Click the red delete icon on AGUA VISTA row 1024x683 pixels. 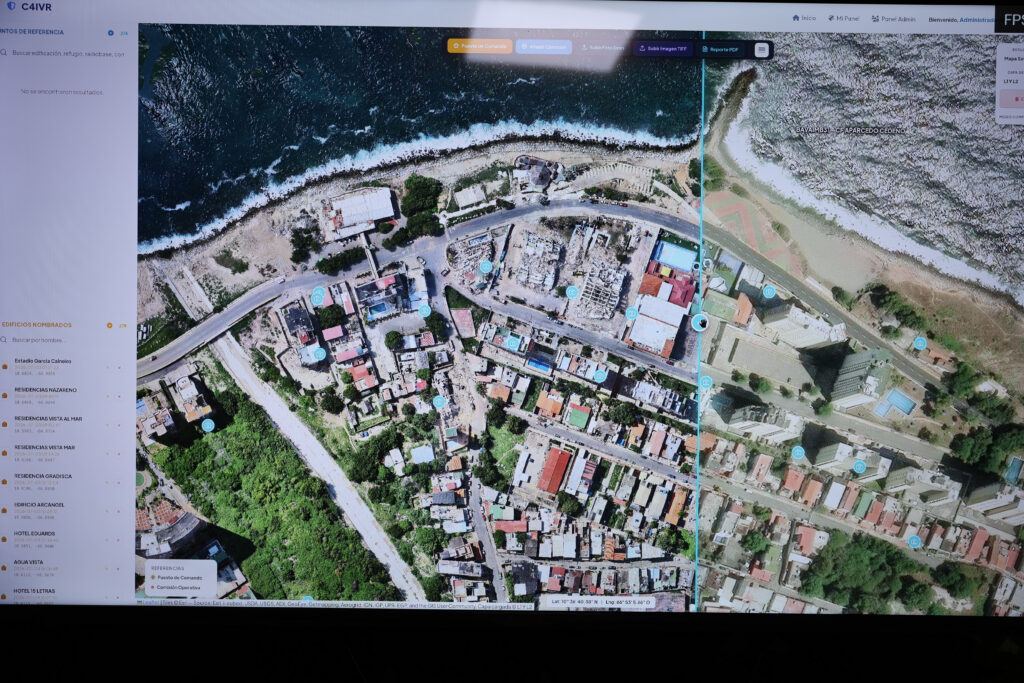tap(119, 569)
